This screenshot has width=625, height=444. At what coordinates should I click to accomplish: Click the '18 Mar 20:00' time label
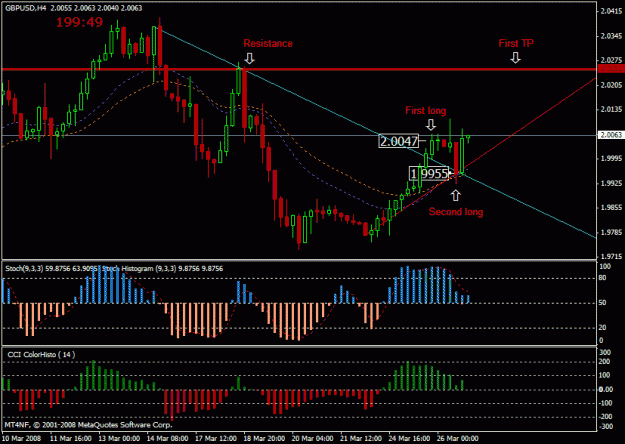264,438
